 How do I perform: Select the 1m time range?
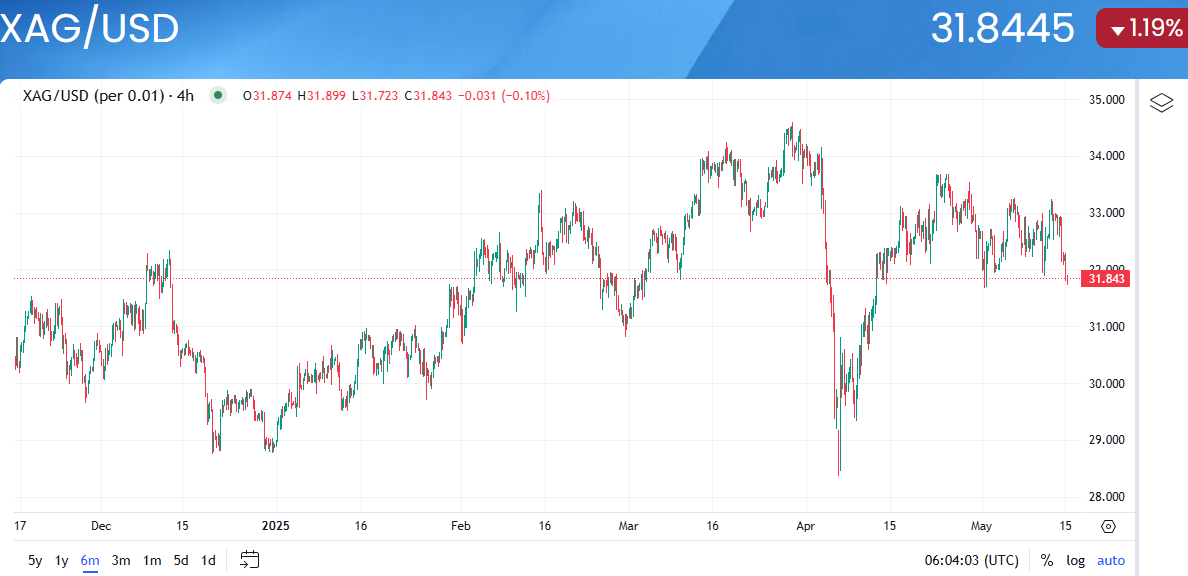(x=152, y=560)
